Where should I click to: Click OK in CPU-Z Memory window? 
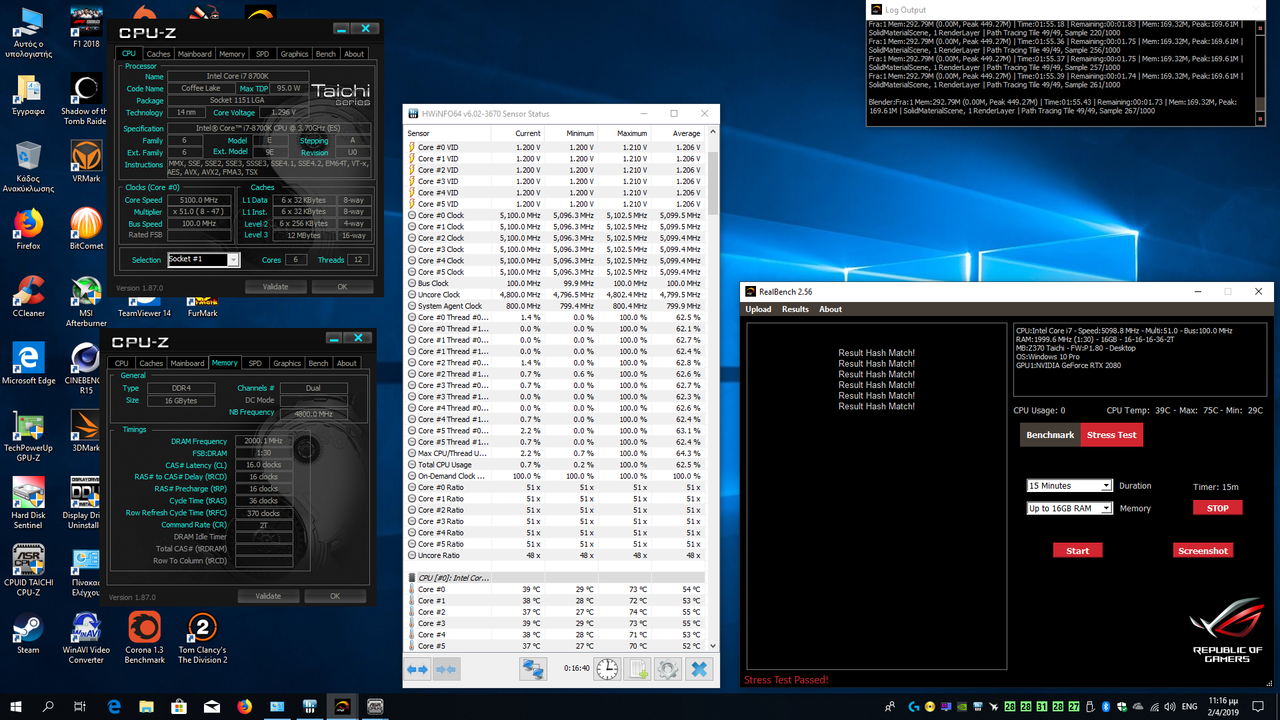pyautogui.click(x=335, y=596)
